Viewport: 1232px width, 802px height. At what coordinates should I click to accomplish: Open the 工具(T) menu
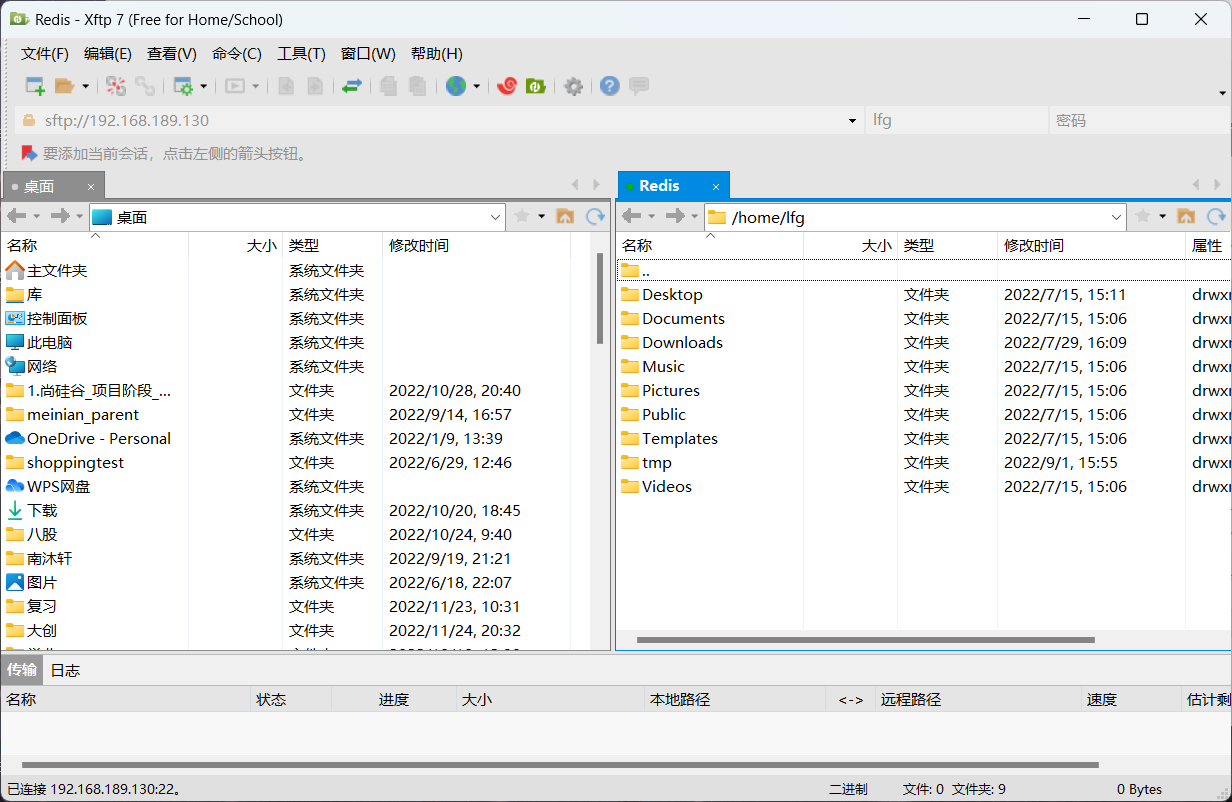tap(301, 54)
